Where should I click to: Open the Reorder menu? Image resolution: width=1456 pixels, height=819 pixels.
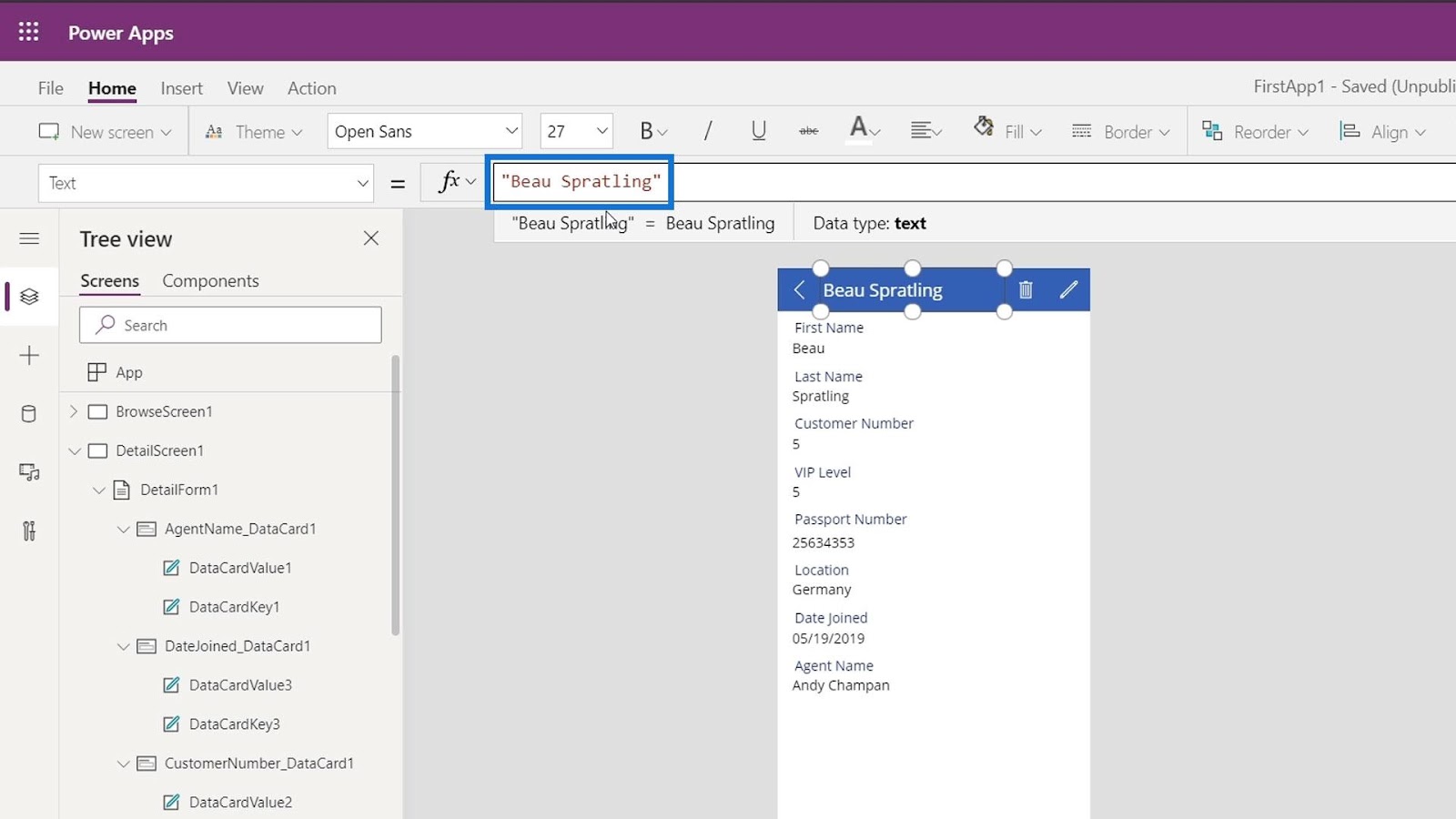[x=1255, y=132]
